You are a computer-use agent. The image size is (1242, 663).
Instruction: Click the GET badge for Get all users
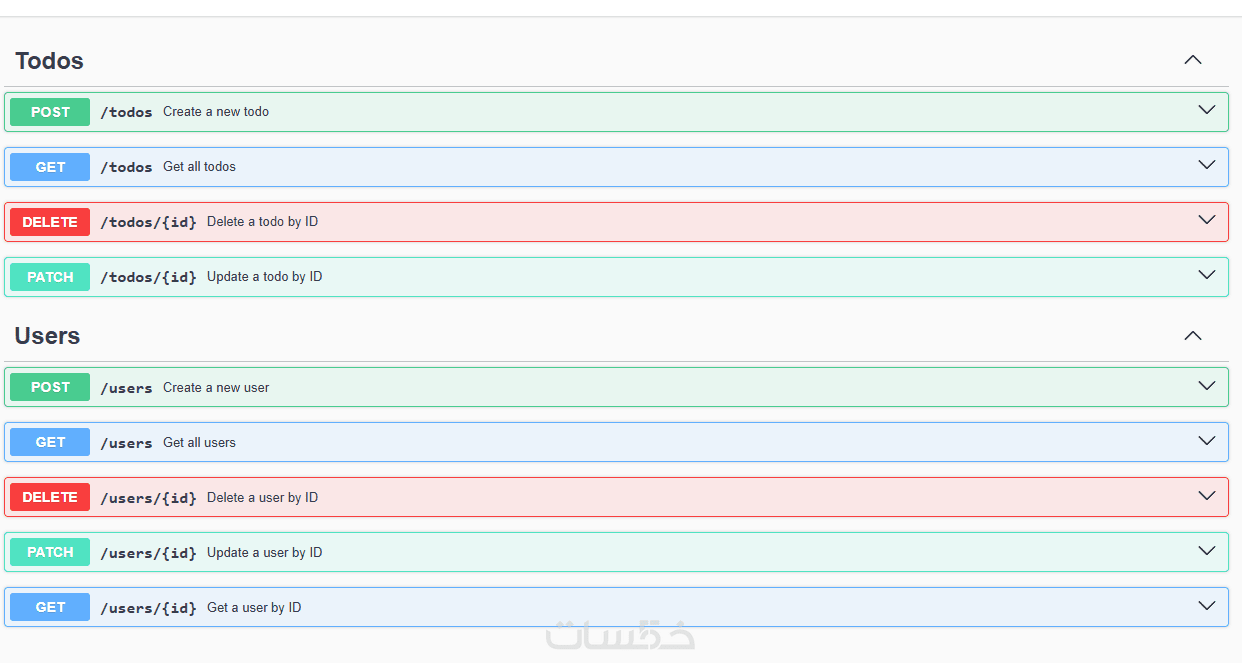(x=50, y=442)
